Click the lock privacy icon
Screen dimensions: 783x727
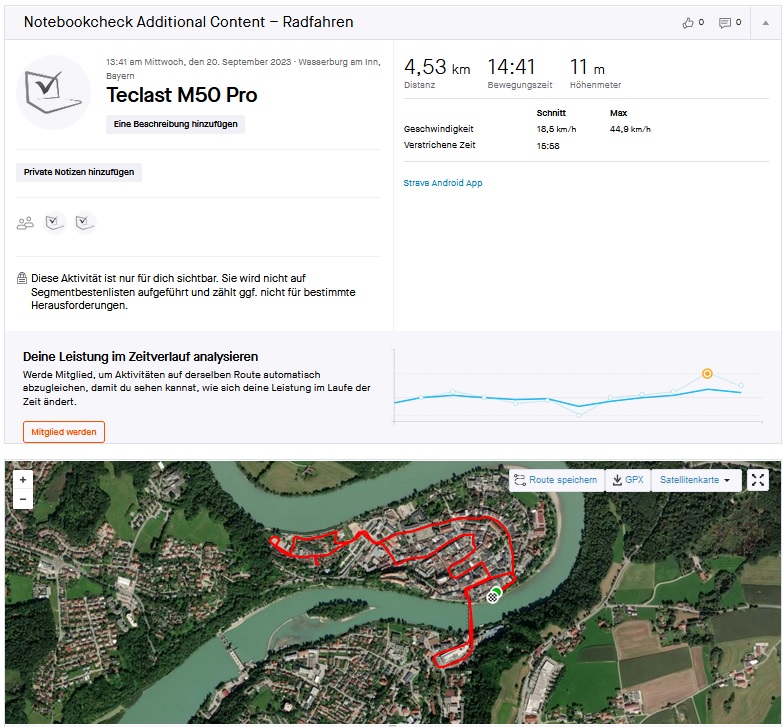[x=21, y=278]
